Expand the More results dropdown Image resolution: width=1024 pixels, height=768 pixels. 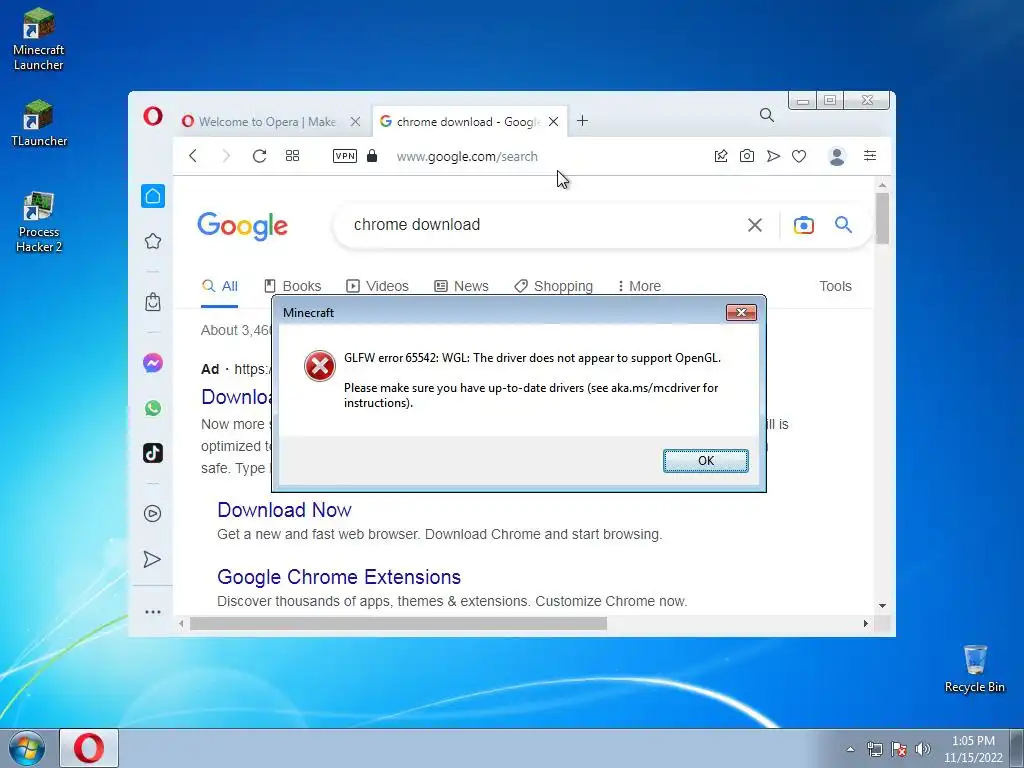(639, 286)
